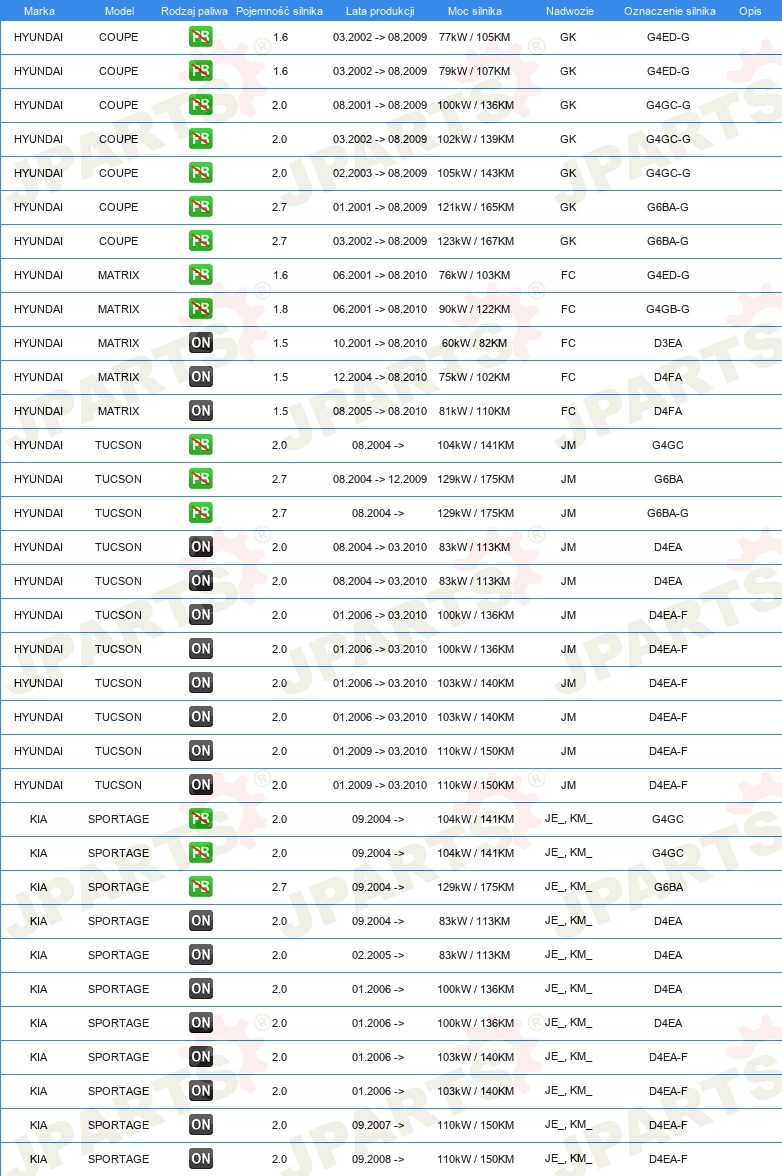Click the 60kW / 82KM power cell
The width and height of the screenshot is (782, 1176).
pyautogui.click(x=475, y=343)
